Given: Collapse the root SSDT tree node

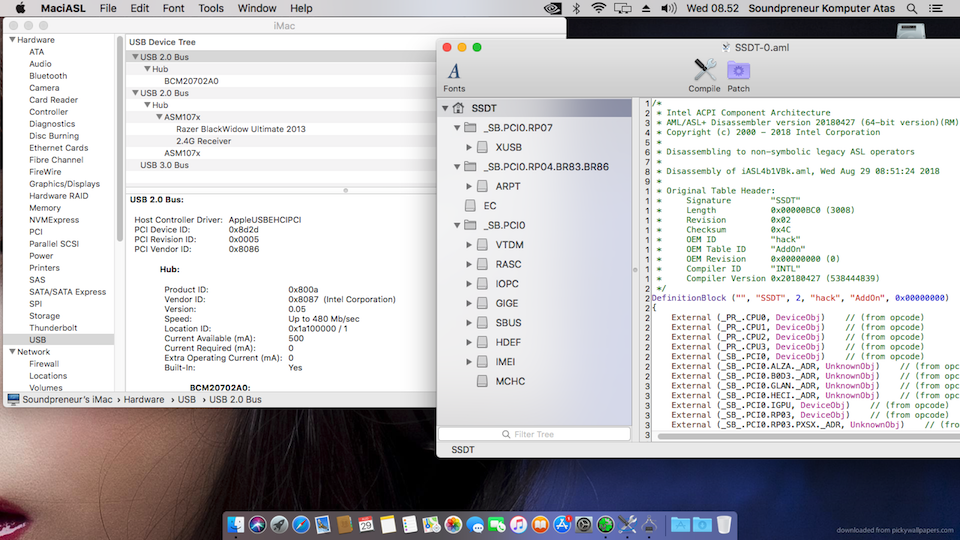Looking at the screenshot, I should point(445,108).
